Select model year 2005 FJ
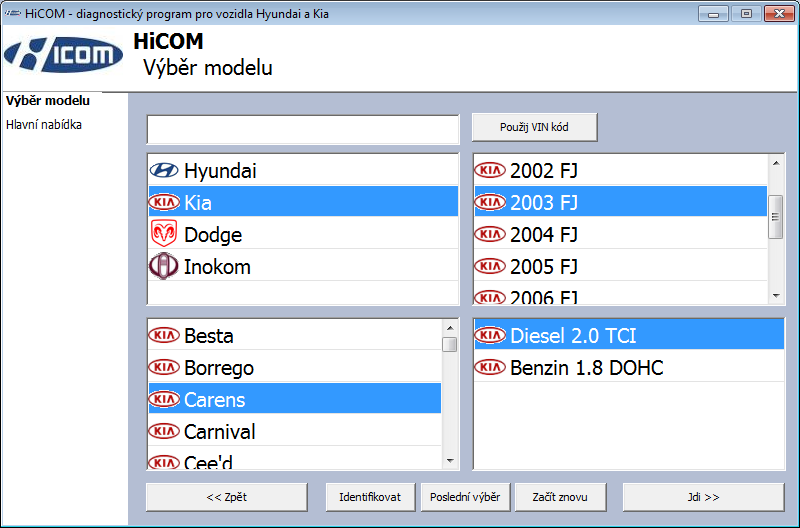This screenshot has height=528, width=800. pyautogui.click(x=621, y=266)
